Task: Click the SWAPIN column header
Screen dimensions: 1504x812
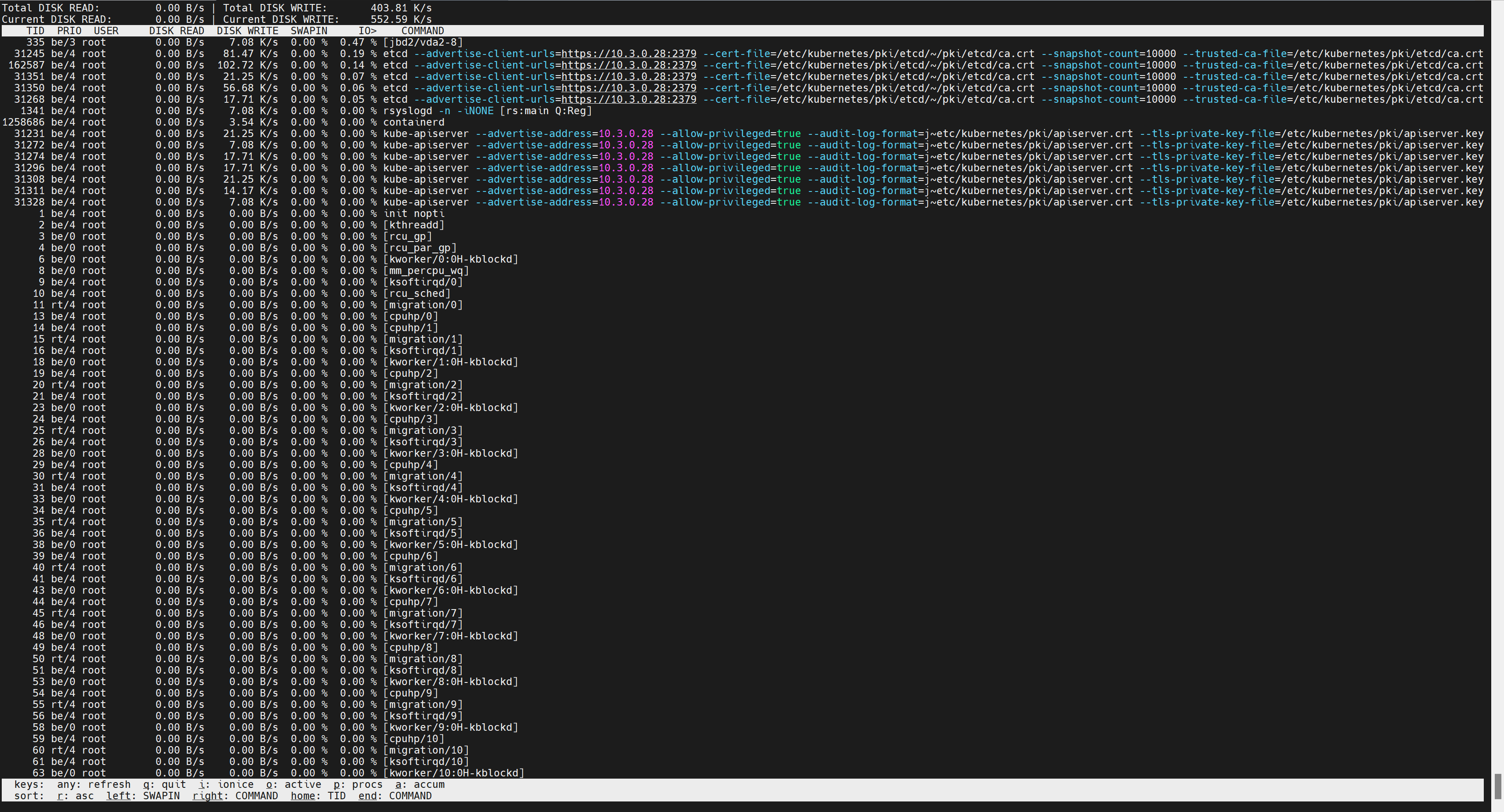Action: click(309, 31)
